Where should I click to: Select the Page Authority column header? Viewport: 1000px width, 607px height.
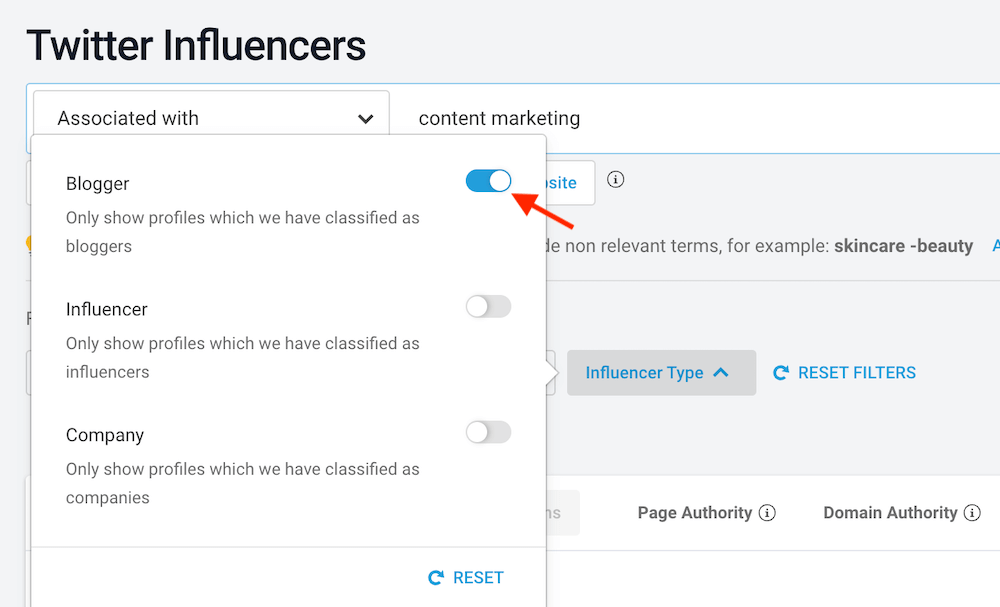point(694,512)
